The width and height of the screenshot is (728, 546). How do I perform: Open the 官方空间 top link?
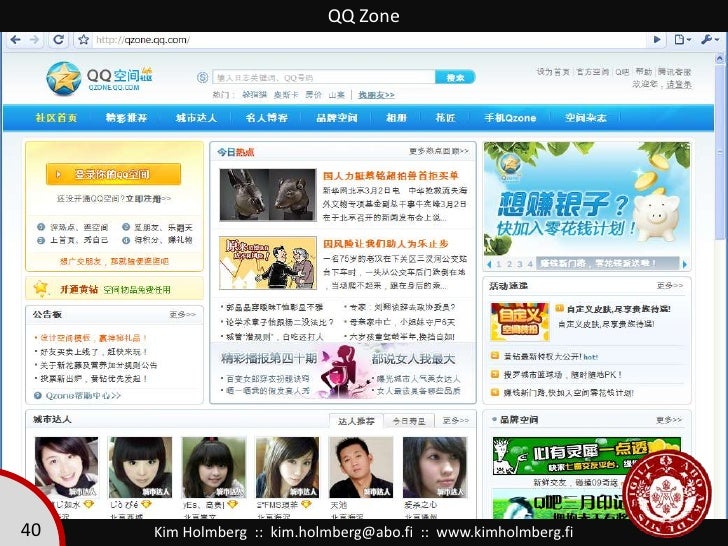(592, 72)
